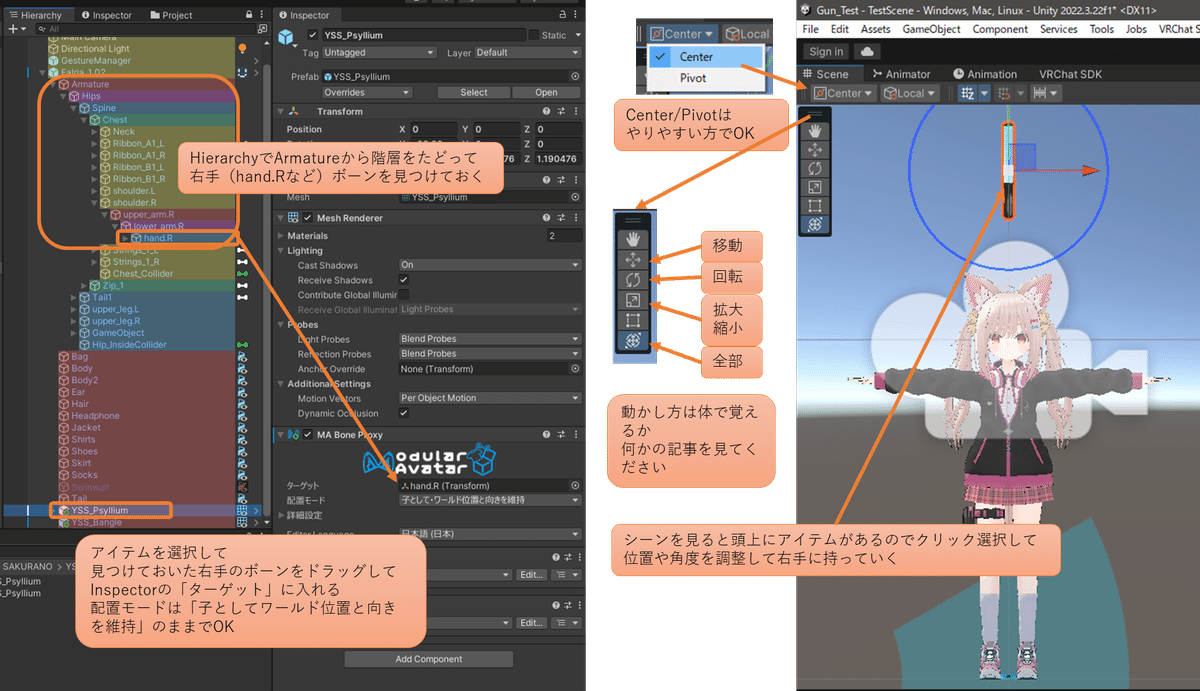The width and height of the screenshot is (1200, 691).
Task: Toggle the Dynamic Occlusion checkbox
Action: (404, 413)
